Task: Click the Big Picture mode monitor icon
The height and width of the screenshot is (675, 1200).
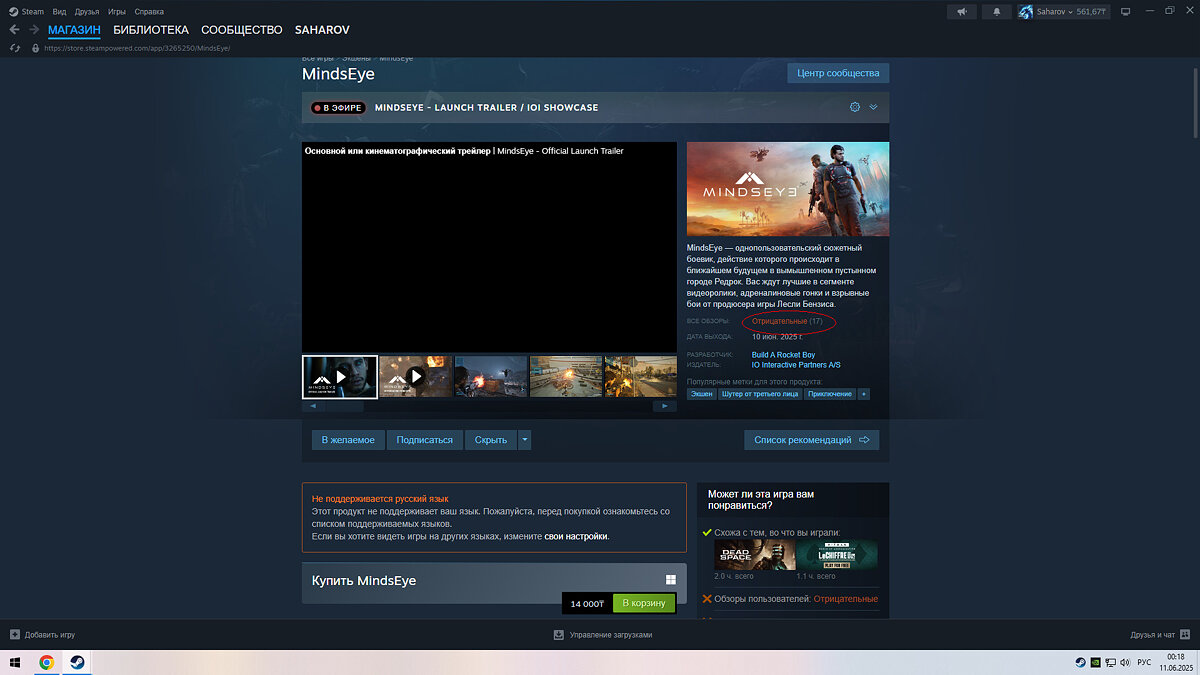Action: pyautogui.click(x=1125, y=12)
